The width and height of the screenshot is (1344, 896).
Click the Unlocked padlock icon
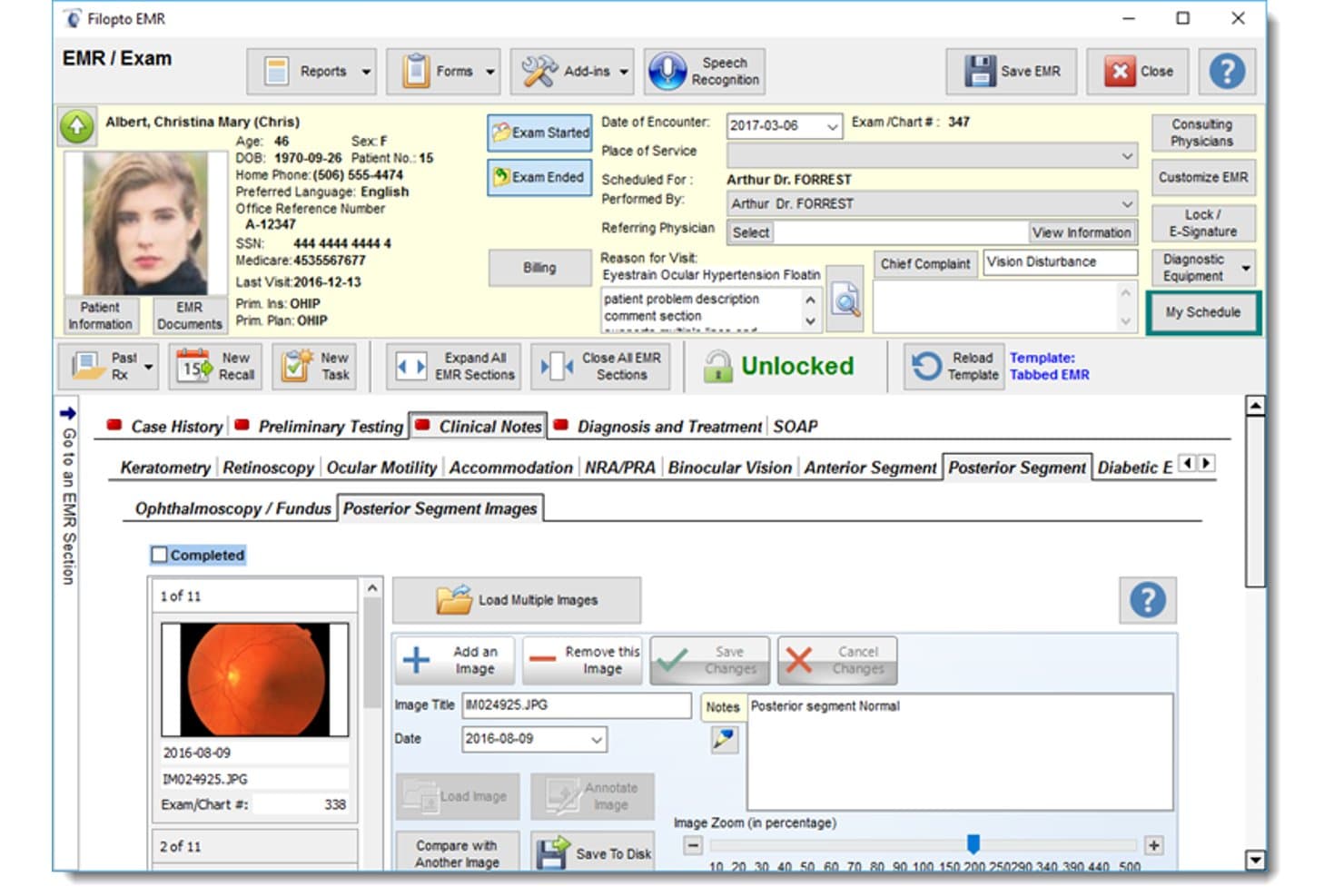717,367
